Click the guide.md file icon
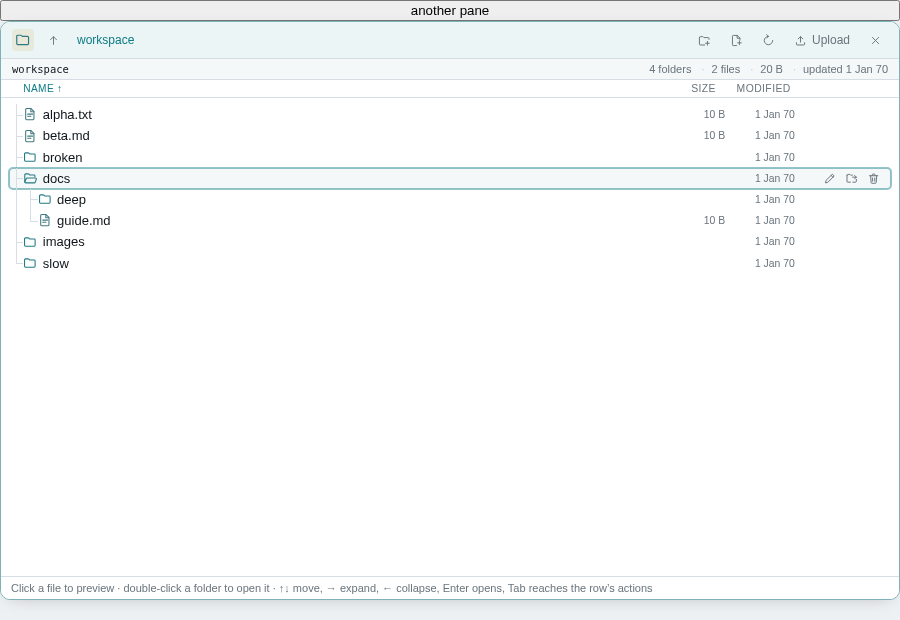 point(45,220)
